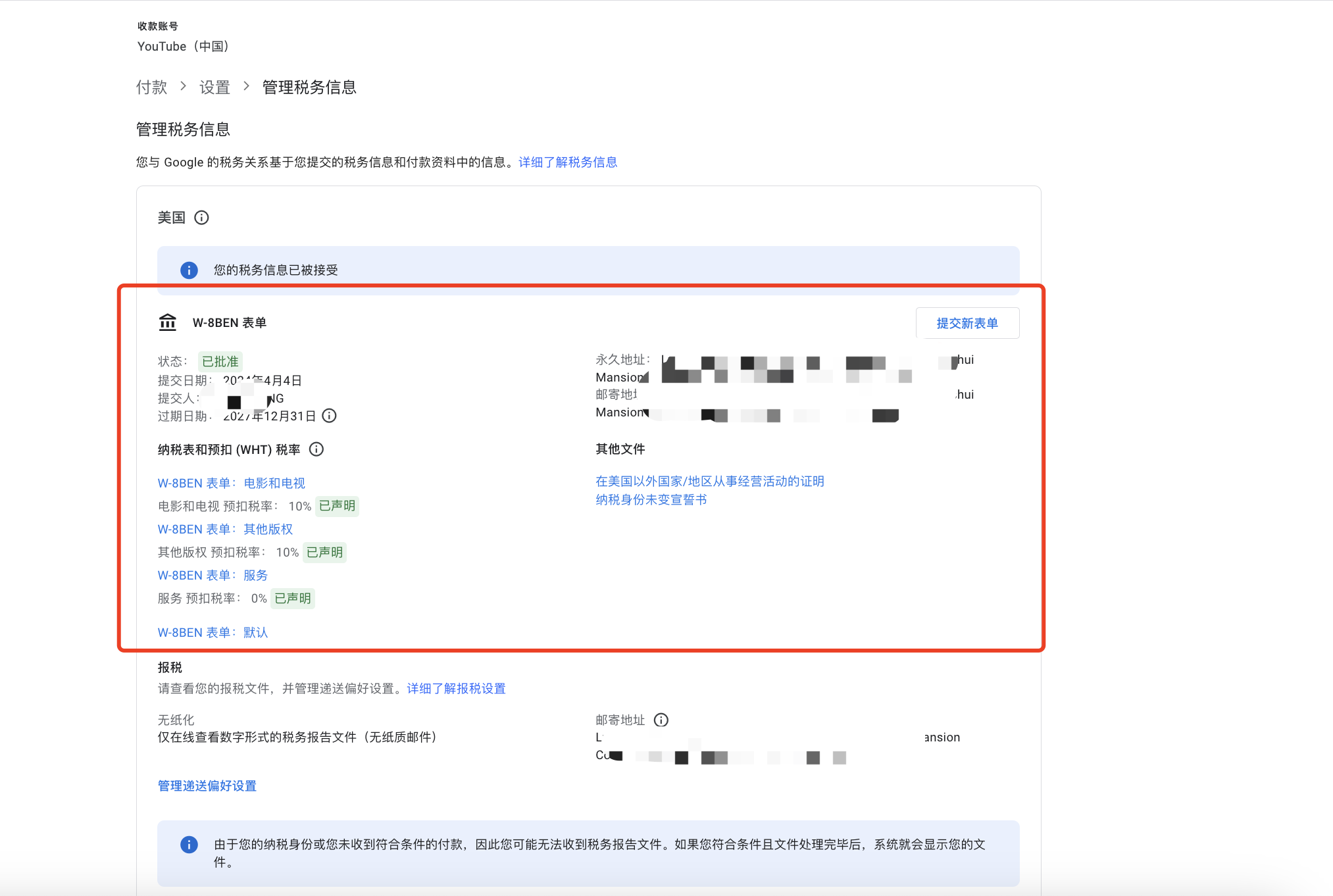Open W-8BEN 表单：其他版权 link
The width and height of the screenshot is (1333, 896).
coord(225,529)
